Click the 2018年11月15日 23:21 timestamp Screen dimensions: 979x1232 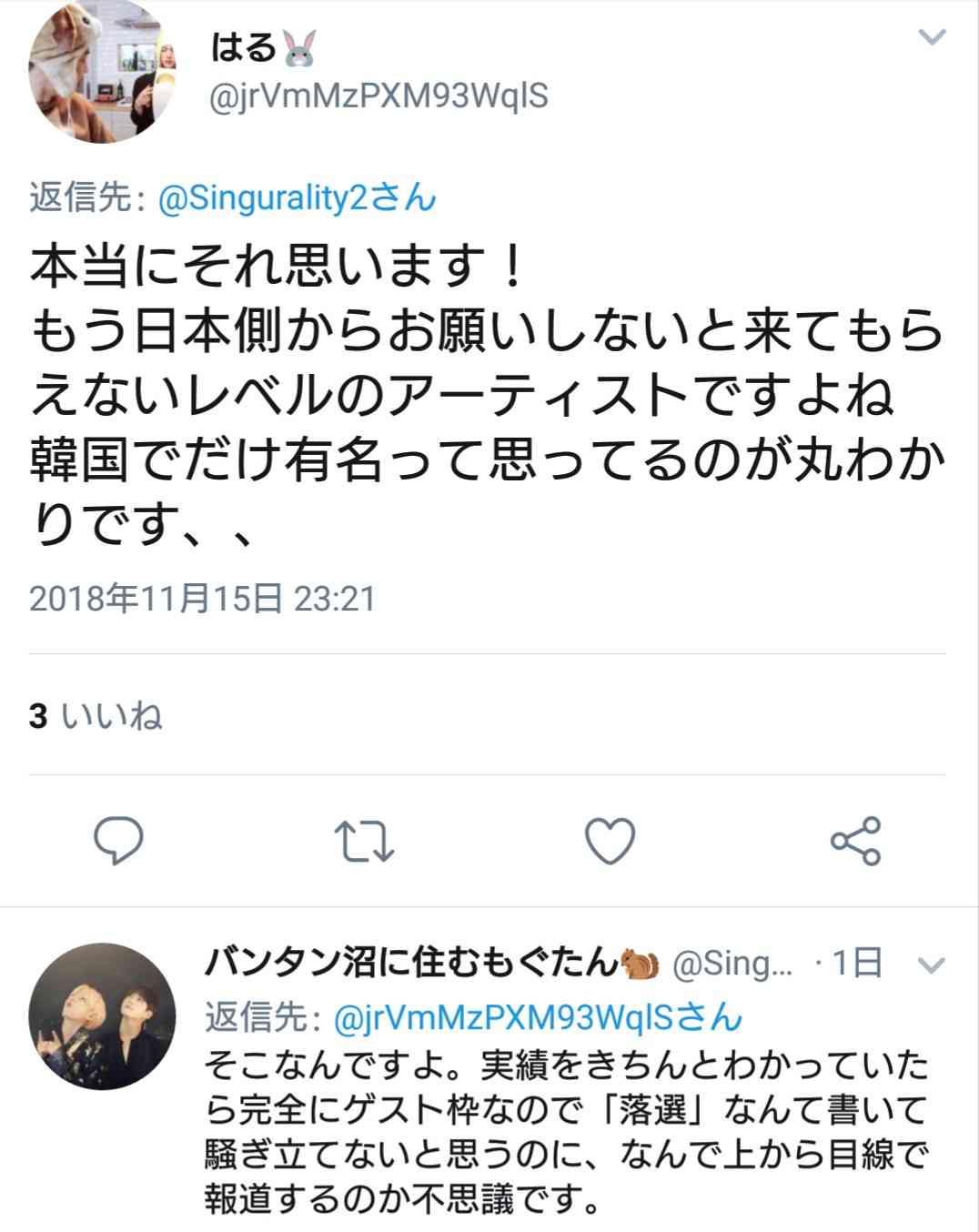point(202,599)
